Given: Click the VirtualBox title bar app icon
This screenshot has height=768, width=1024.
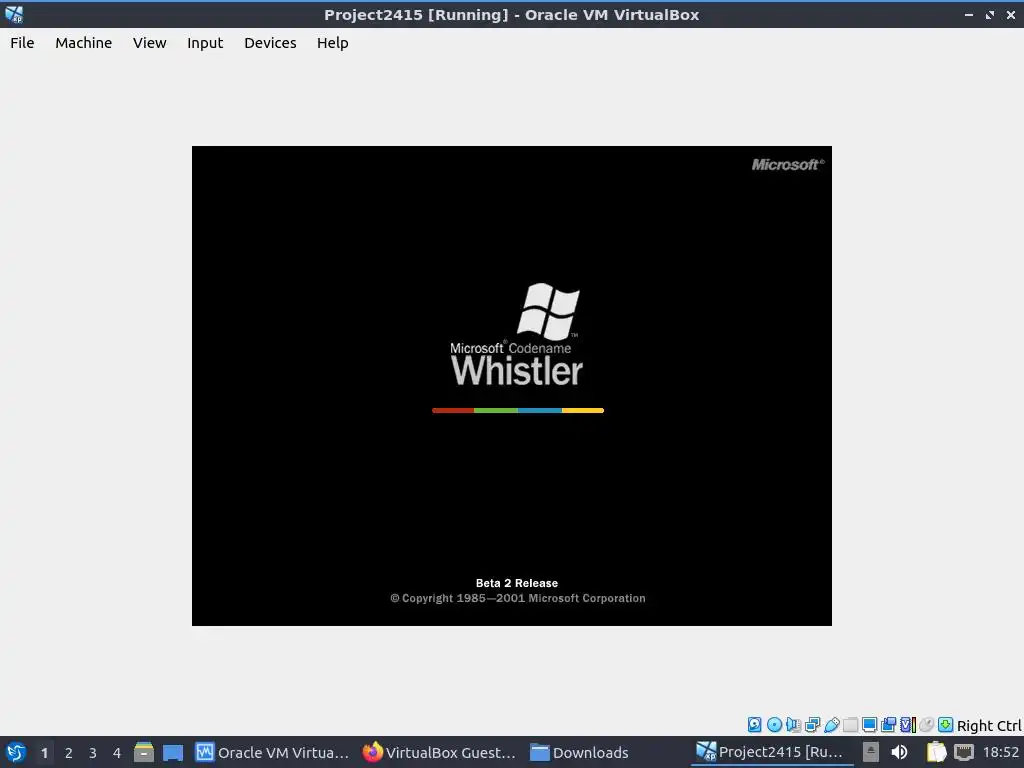Looking at the screenshot, I should [x=14, y=14].
